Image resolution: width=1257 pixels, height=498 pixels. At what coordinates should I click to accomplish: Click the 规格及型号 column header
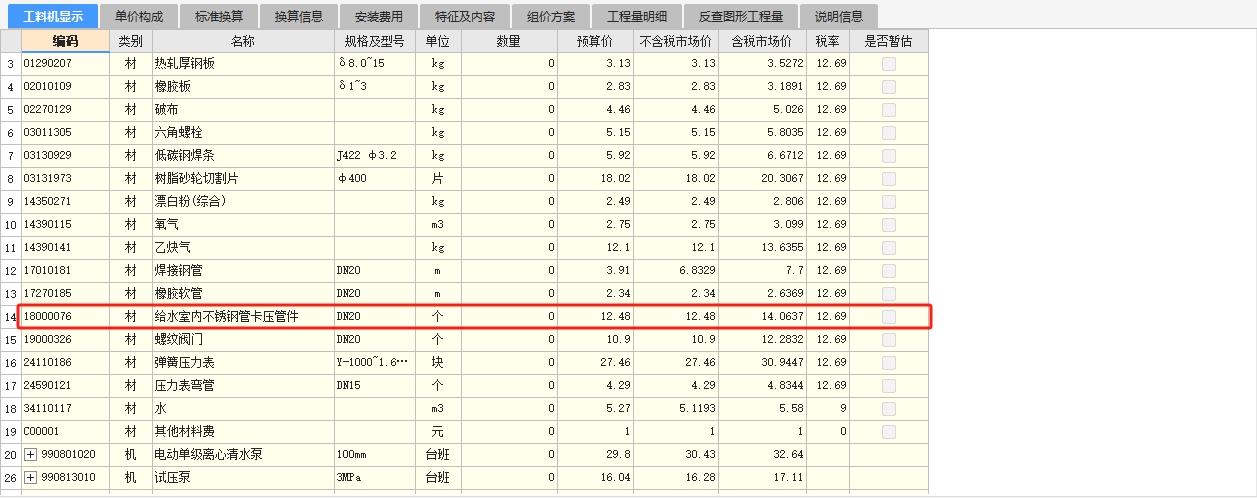375,41
